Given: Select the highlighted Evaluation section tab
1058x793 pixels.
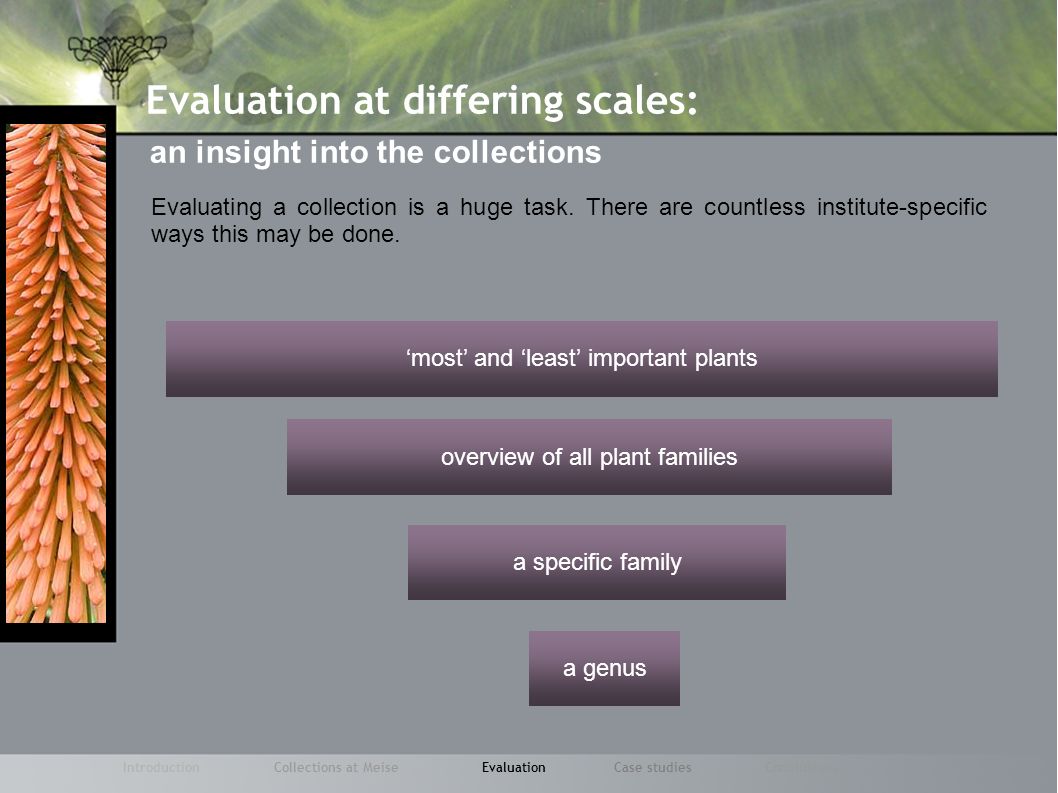Looking at the screenshot, I should tap(513, 767).
